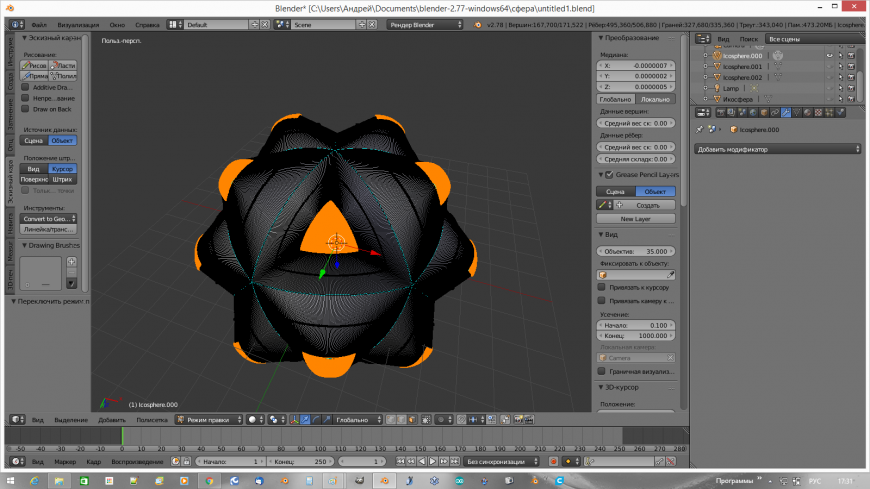The height and width of the screenshot is (489, 870).
Task: Click the New Layer button
Action: pos(636,219)
